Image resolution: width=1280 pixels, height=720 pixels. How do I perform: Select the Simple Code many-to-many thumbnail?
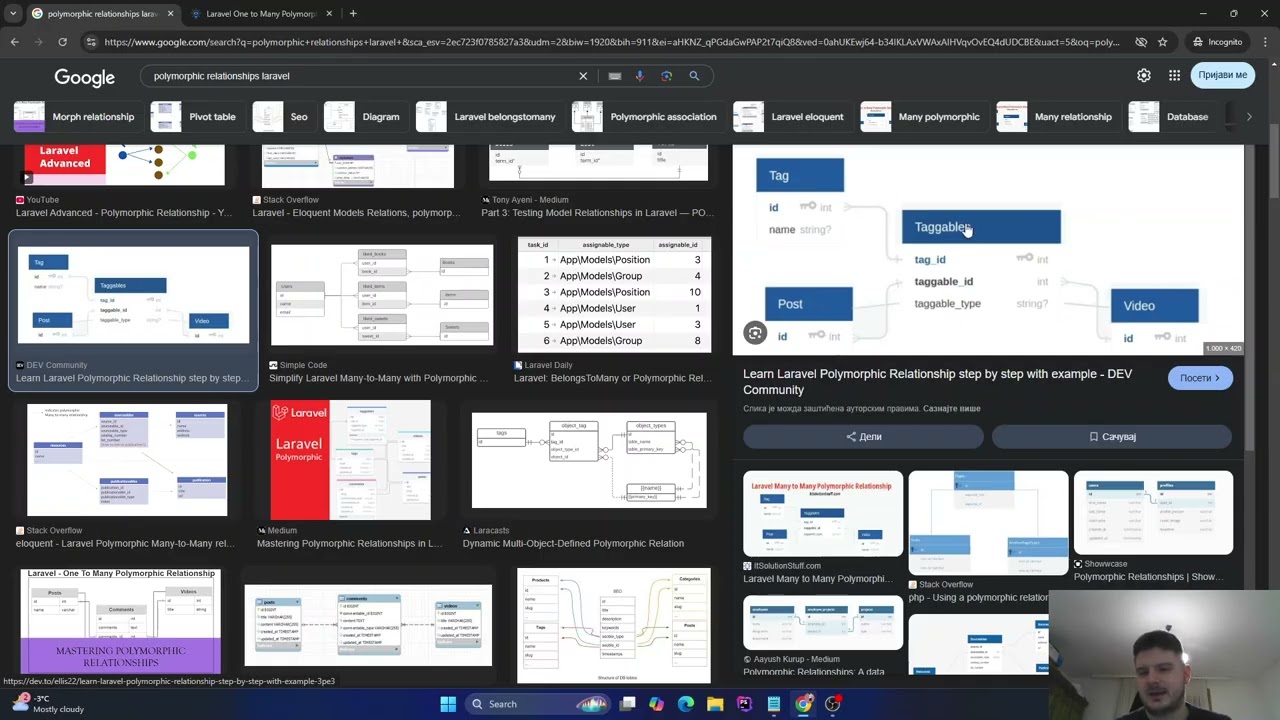coord(382,295)
